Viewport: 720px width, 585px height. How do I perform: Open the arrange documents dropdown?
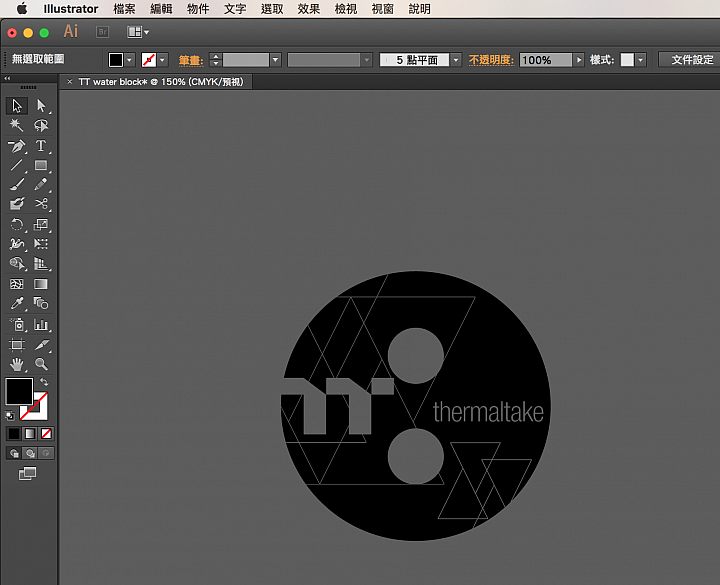tap(138, 32)
